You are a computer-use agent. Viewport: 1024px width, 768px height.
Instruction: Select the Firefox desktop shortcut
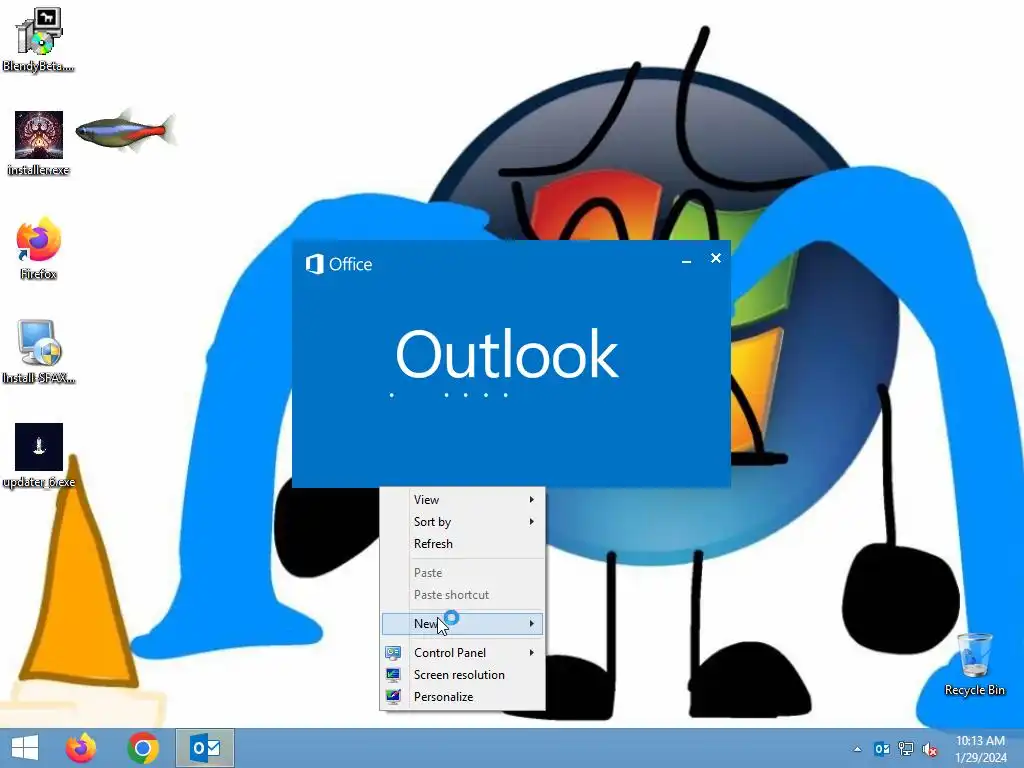tap(39, 248)
